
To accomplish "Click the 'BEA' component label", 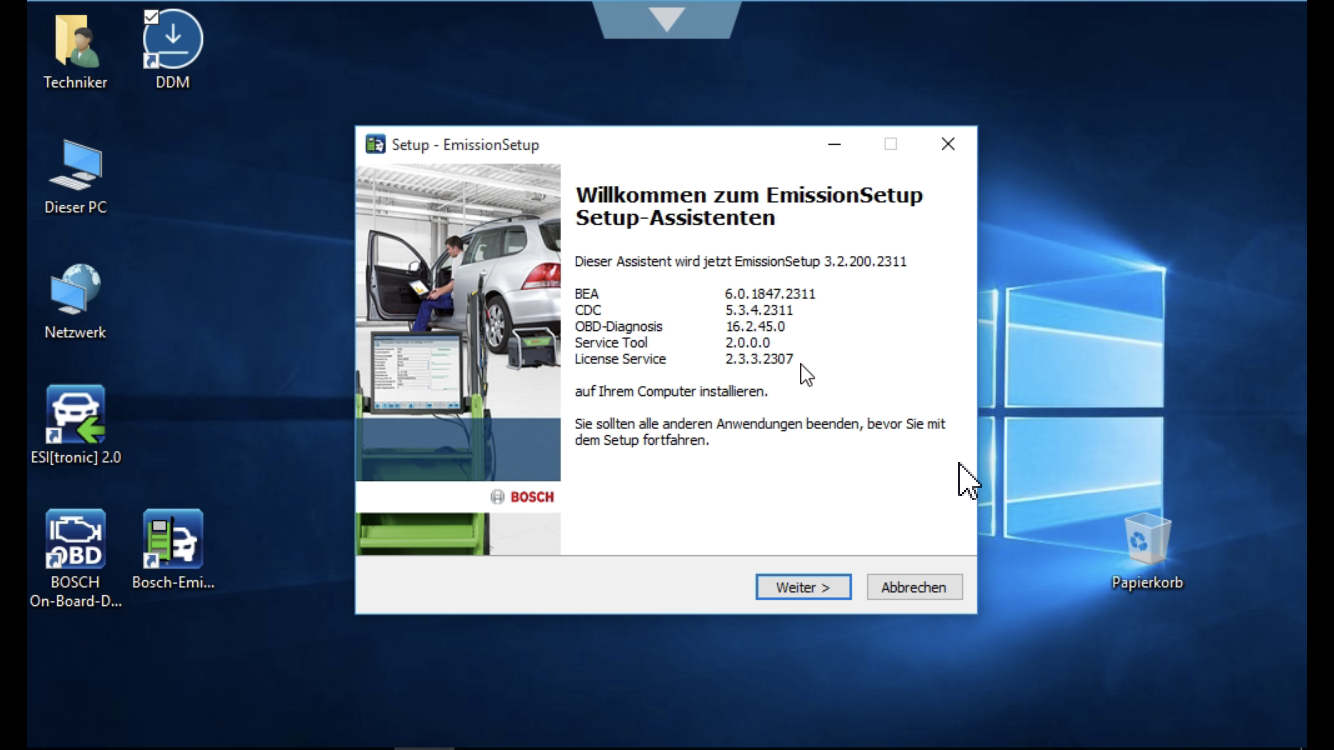I will point(587,294).
